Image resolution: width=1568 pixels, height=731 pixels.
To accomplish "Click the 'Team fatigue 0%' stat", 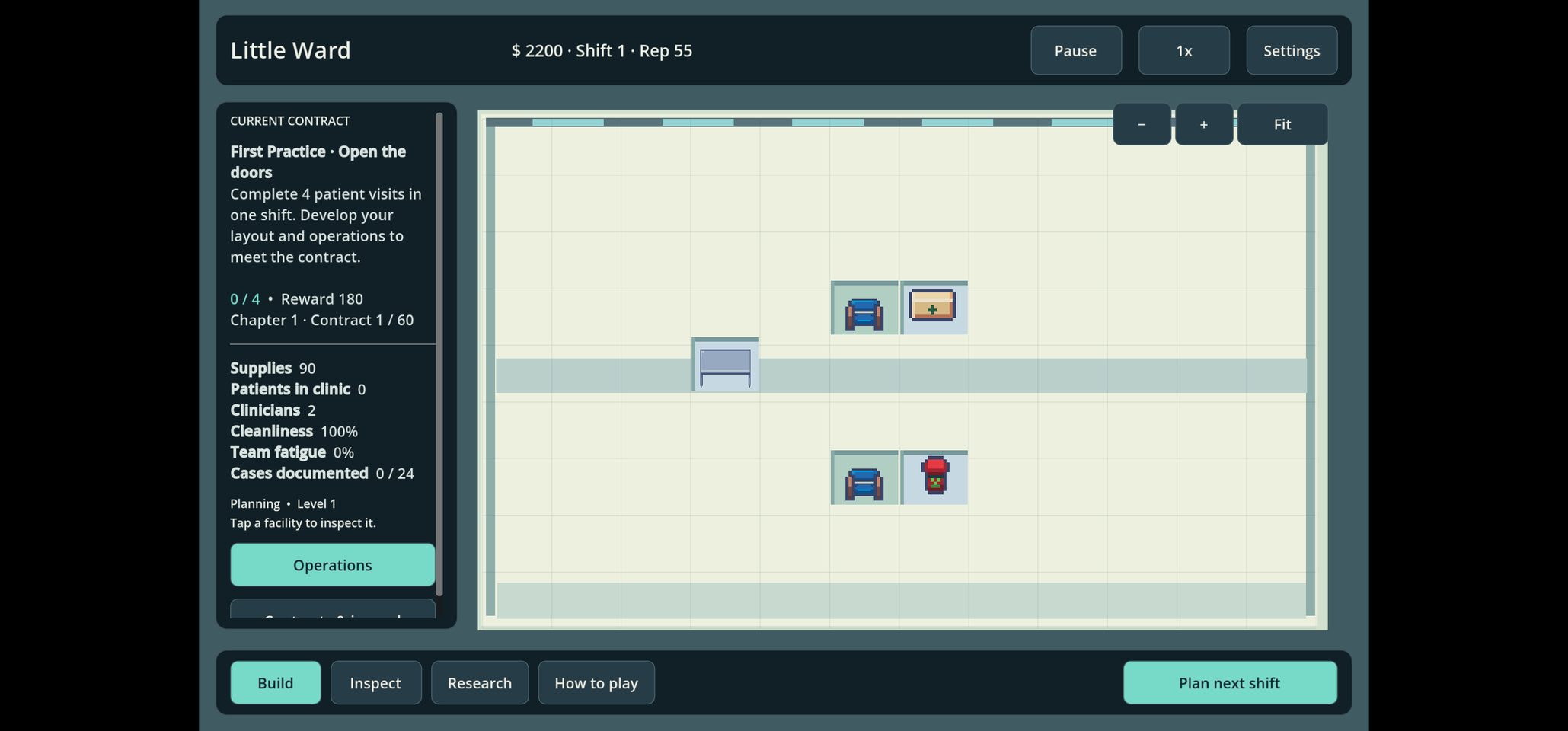I will [x=292, y=452].
